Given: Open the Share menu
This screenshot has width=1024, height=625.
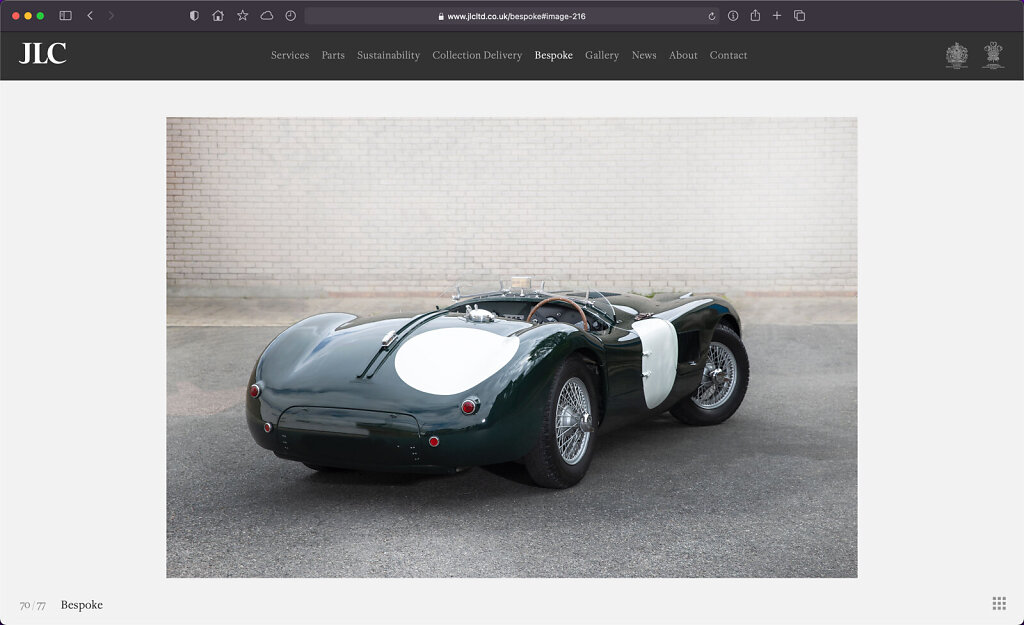Looking at the screenshot, I should pyautogui.click(x=755, y=16).
